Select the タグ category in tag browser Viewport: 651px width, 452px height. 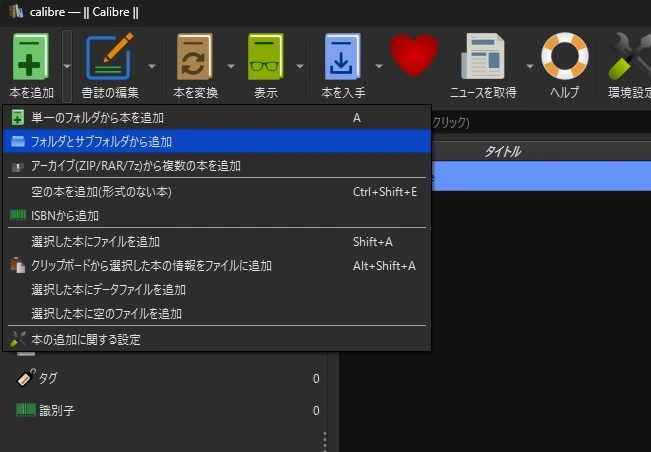[x=167, y=378]
